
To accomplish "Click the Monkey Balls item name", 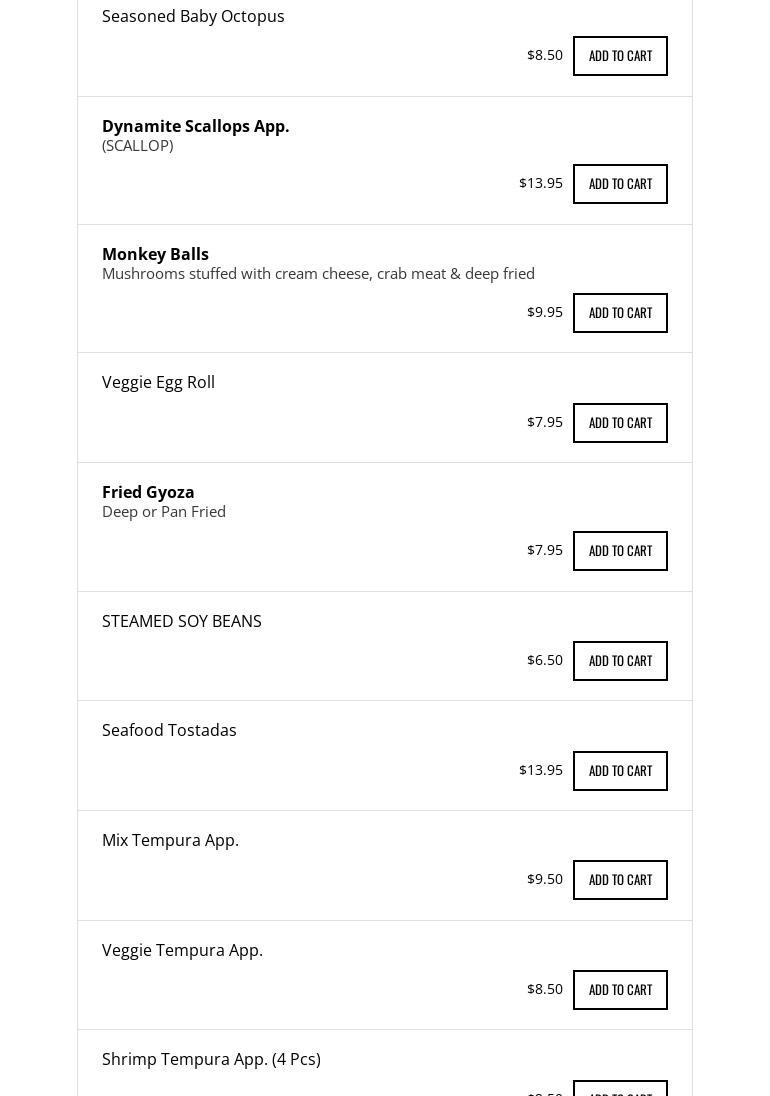I will click(x=155, y=254).
